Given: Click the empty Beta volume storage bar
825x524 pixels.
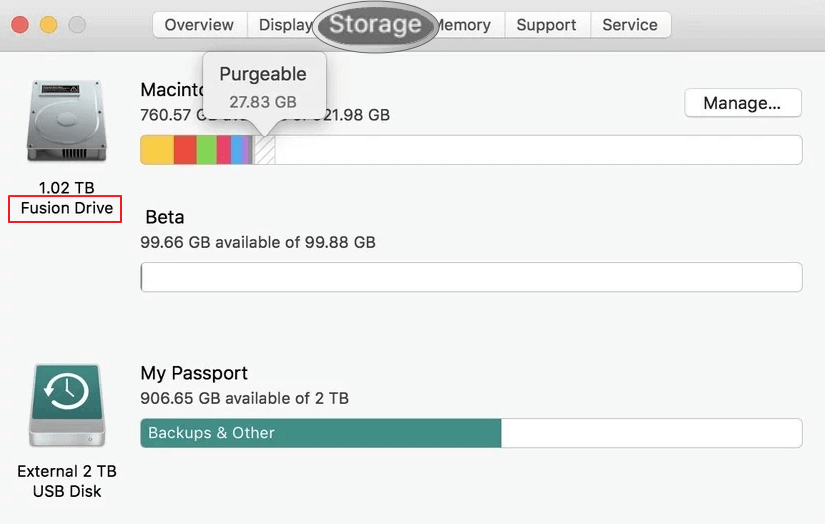Looking at the screenshot, I should click(471, 277).
